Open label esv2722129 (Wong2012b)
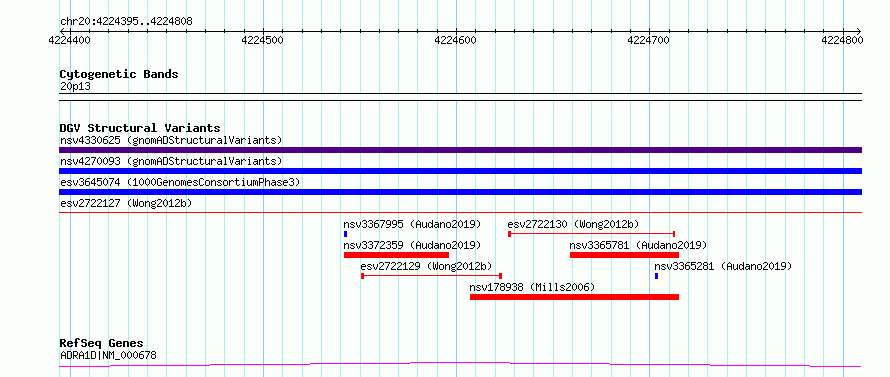 pos(426,266)
